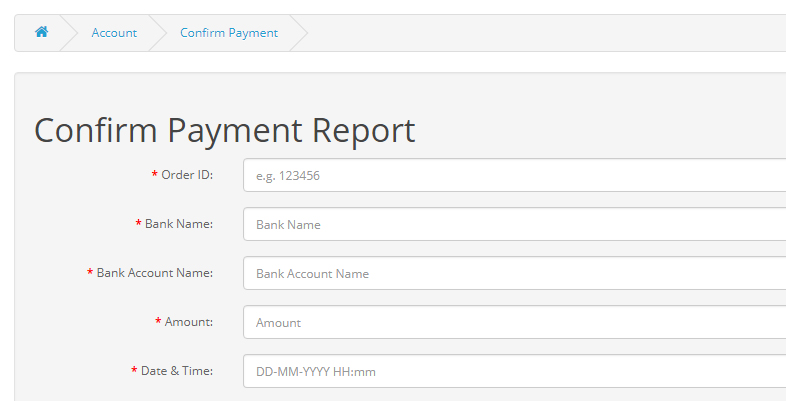786x401 pixels.
Task: Click red asterisk beside Date & Time
Action: tap(135, 371)
